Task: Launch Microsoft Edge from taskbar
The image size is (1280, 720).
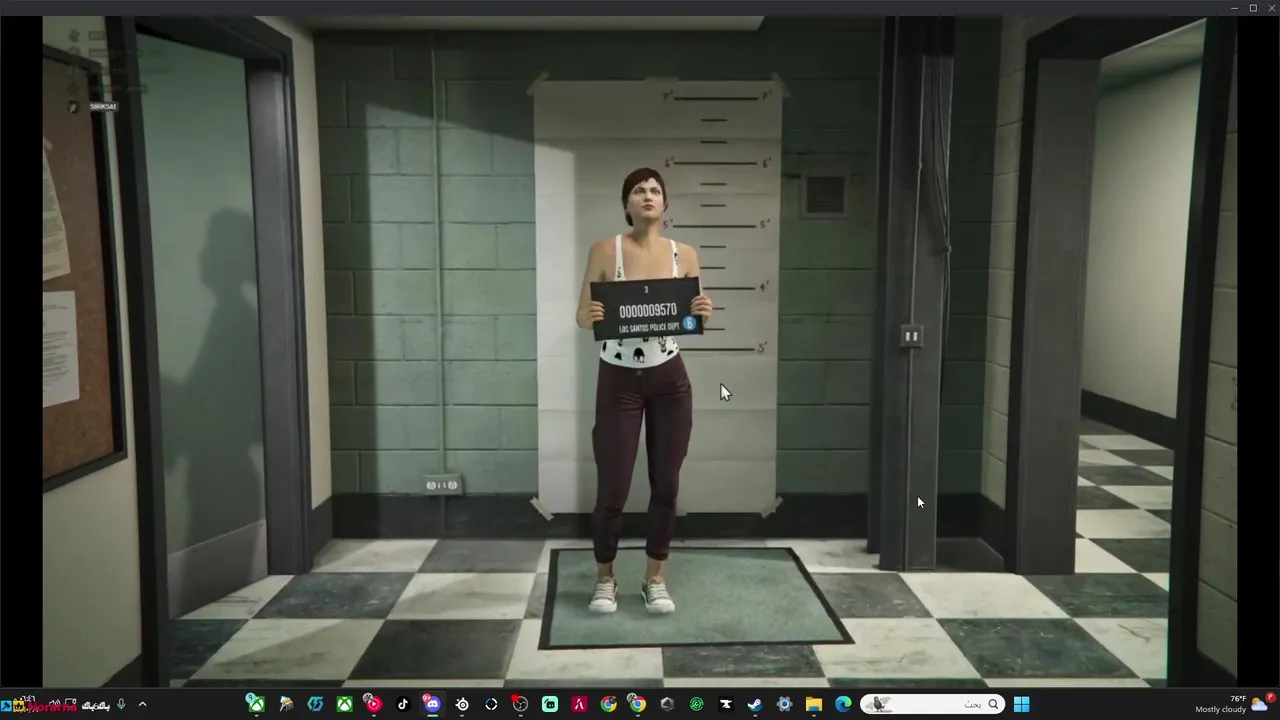Action: coord(843,704)
